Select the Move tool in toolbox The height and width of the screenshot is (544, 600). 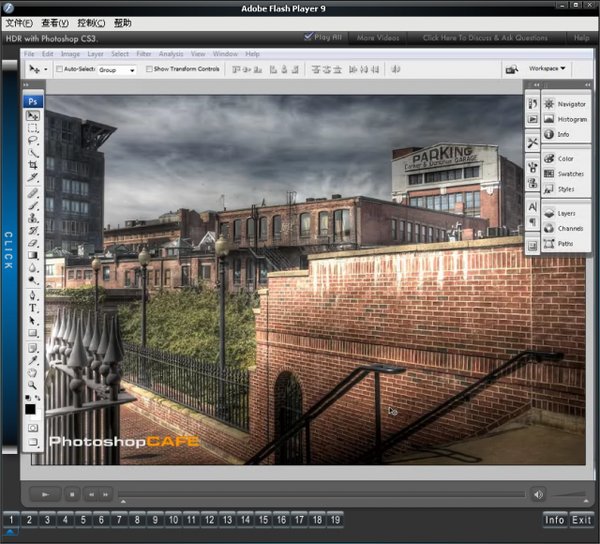(x=33, y=116)
